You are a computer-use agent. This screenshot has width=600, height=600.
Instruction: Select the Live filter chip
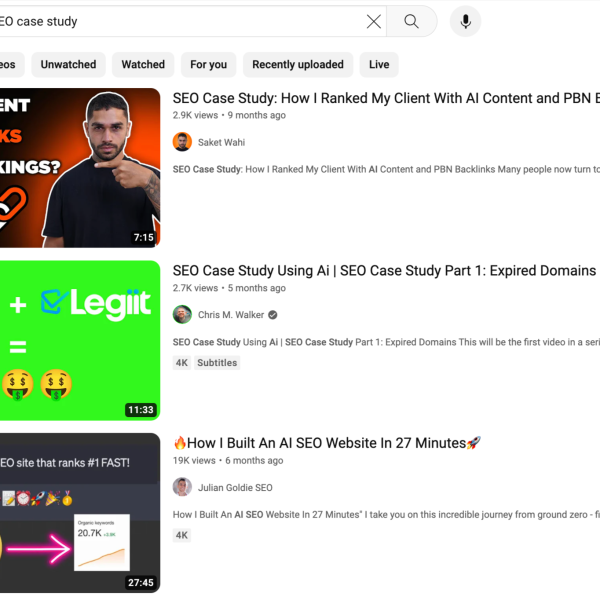(x=379, y=65)
